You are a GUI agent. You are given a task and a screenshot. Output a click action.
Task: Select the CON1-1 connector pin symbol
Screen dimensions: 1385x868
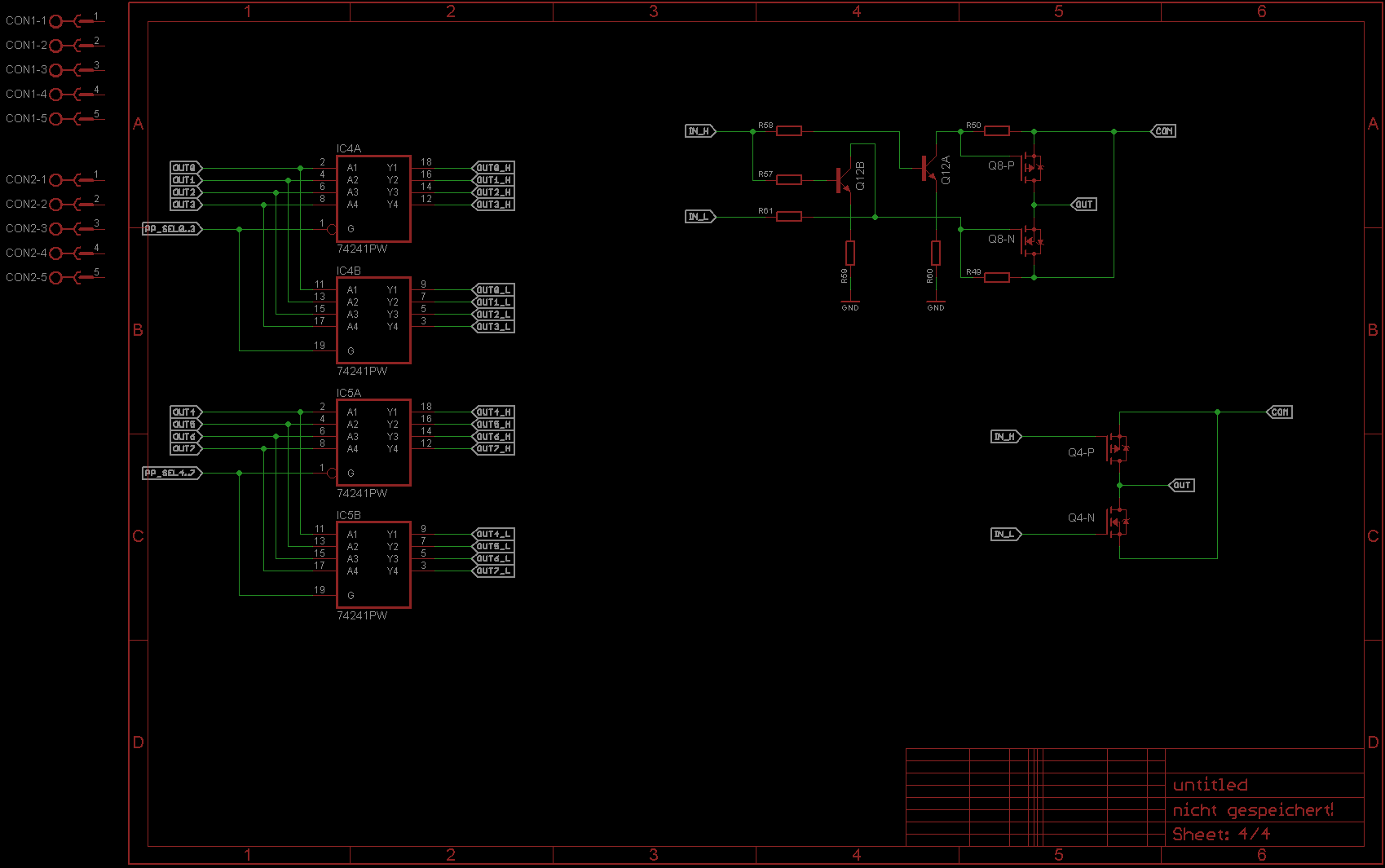(x=77, y=20)
